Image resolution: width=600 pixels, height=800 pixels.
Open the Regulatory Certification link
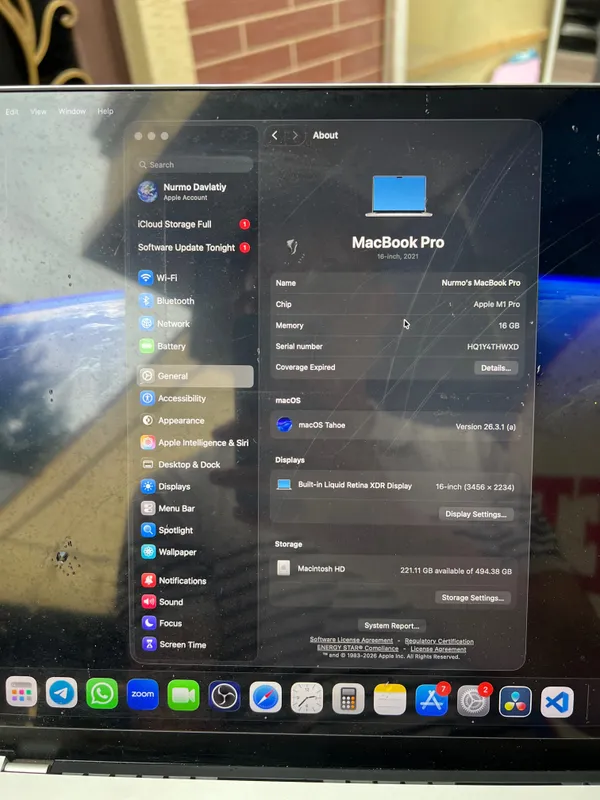click(x=439, y=641)
